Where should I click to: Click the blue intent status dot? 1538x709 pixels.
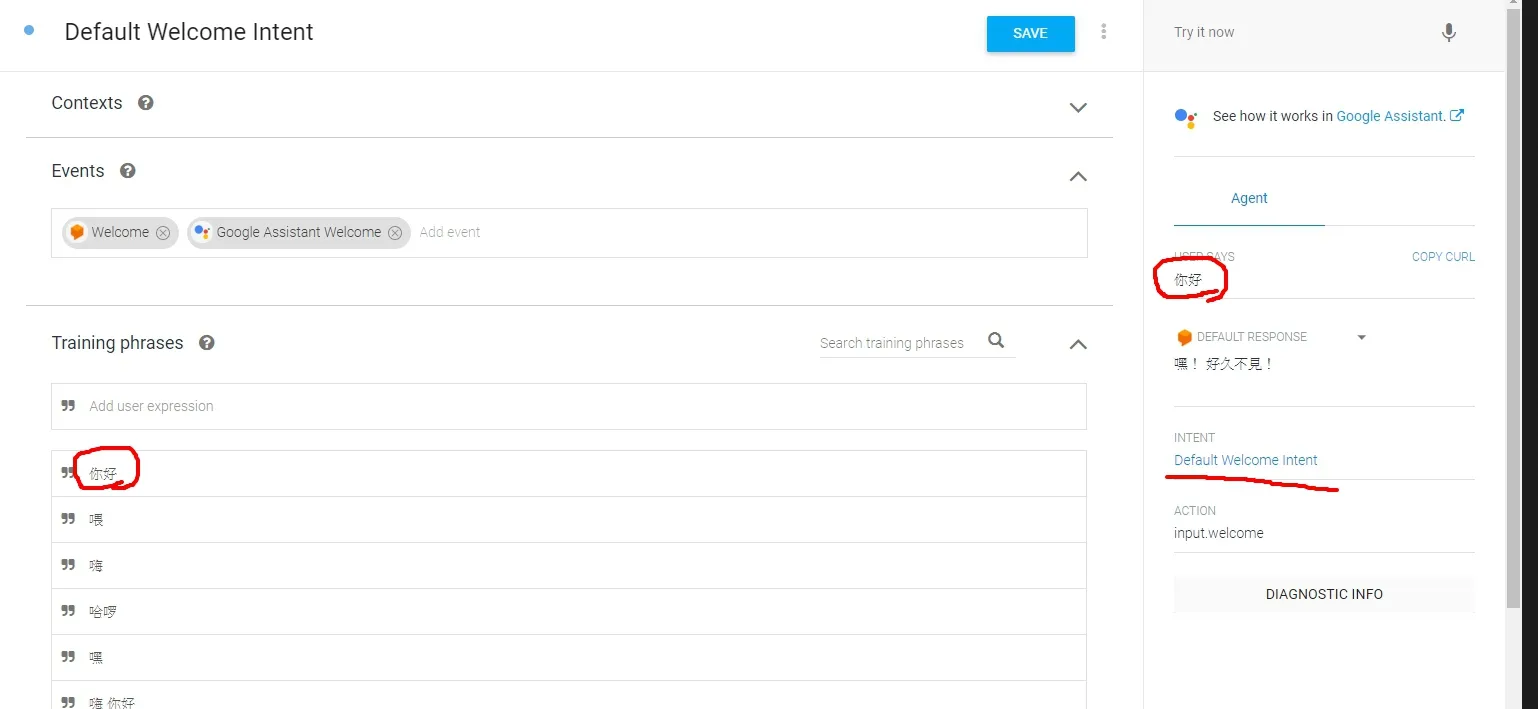pyautogui.click(x=29, y=30)
